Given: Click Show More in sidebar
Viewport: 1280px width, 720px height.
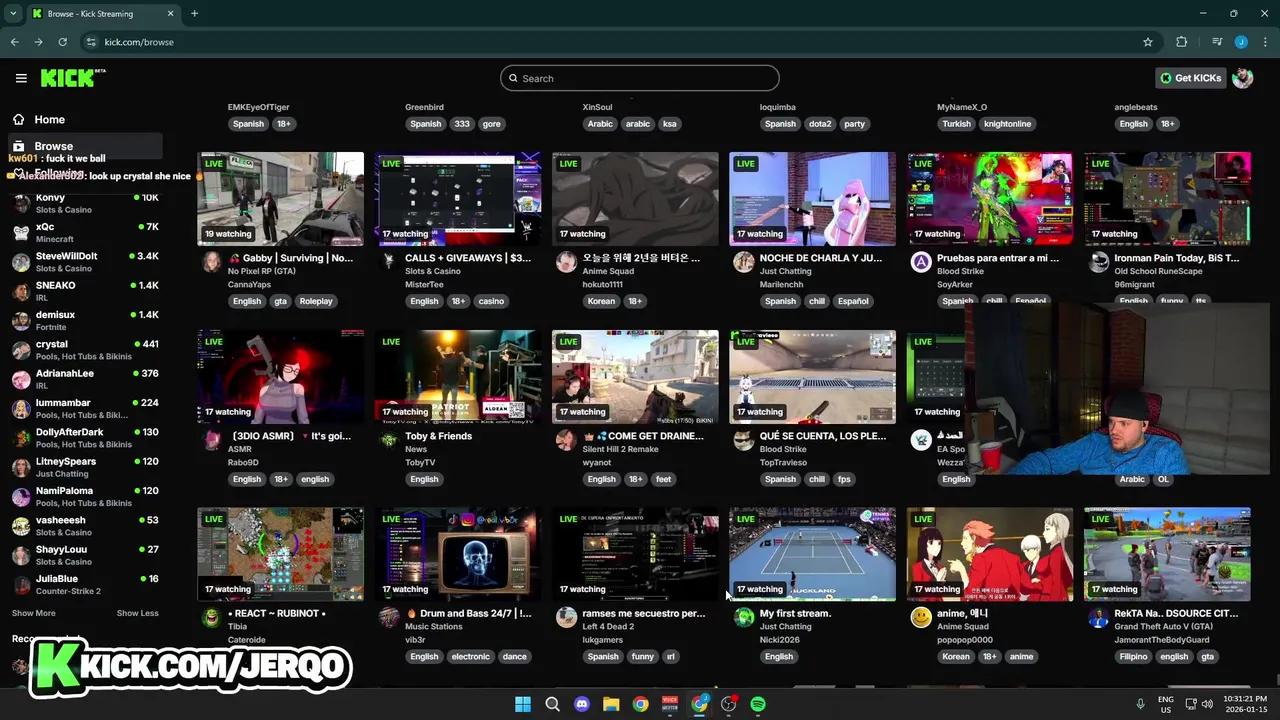Looking at the screenshot, I should point(34,613).
